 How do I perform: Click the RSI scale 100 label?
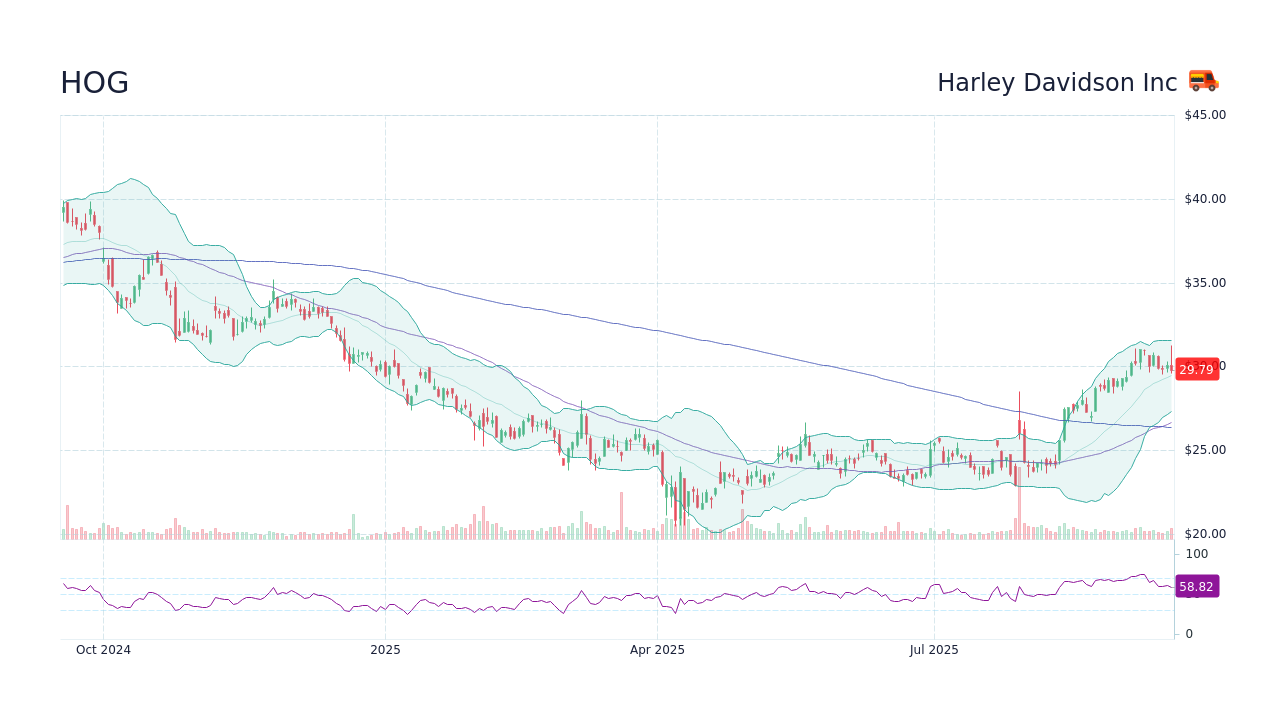tap(1197, 554)
